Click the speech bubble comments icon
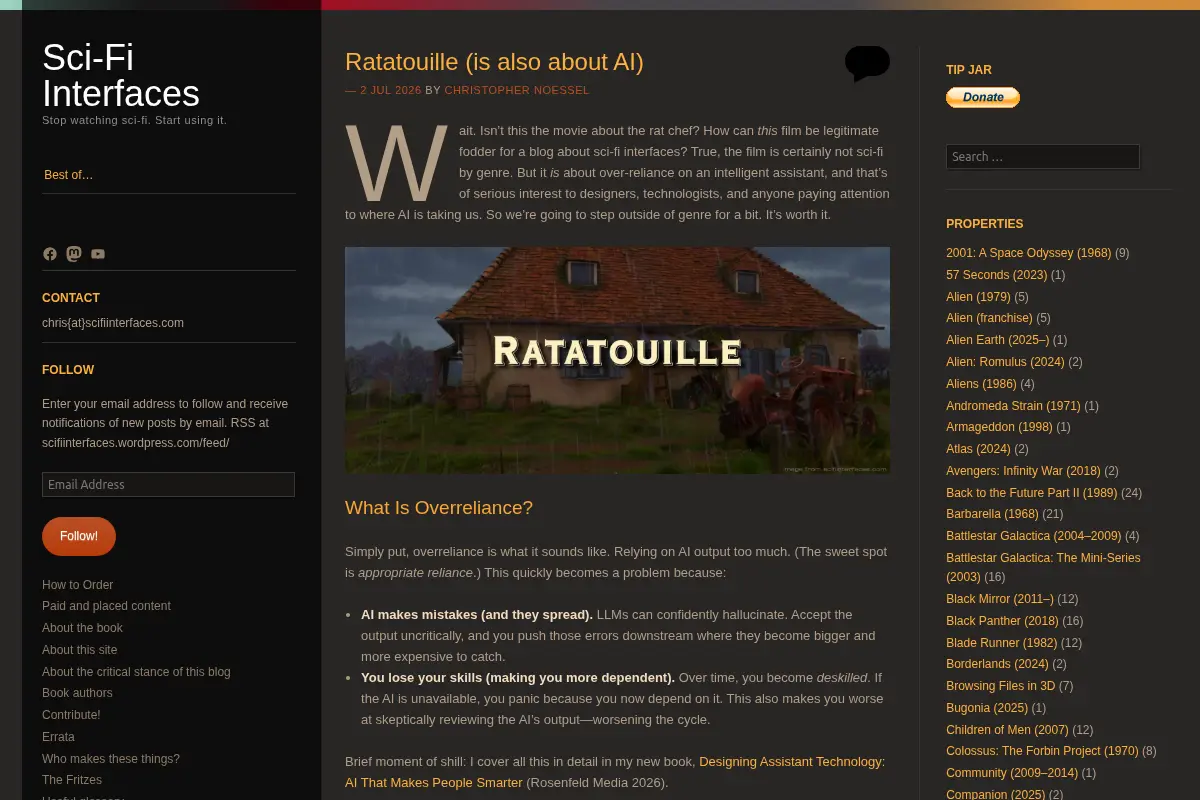 [867, 63]
